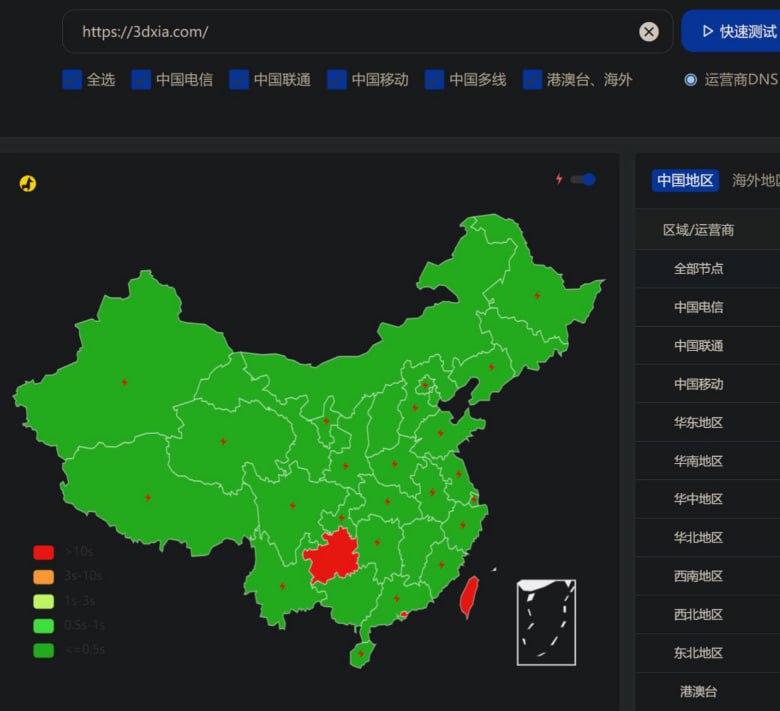Click the red lightning bolt icon
The width and height of the screenshot is (780, 711).
(x=559, y=179)
